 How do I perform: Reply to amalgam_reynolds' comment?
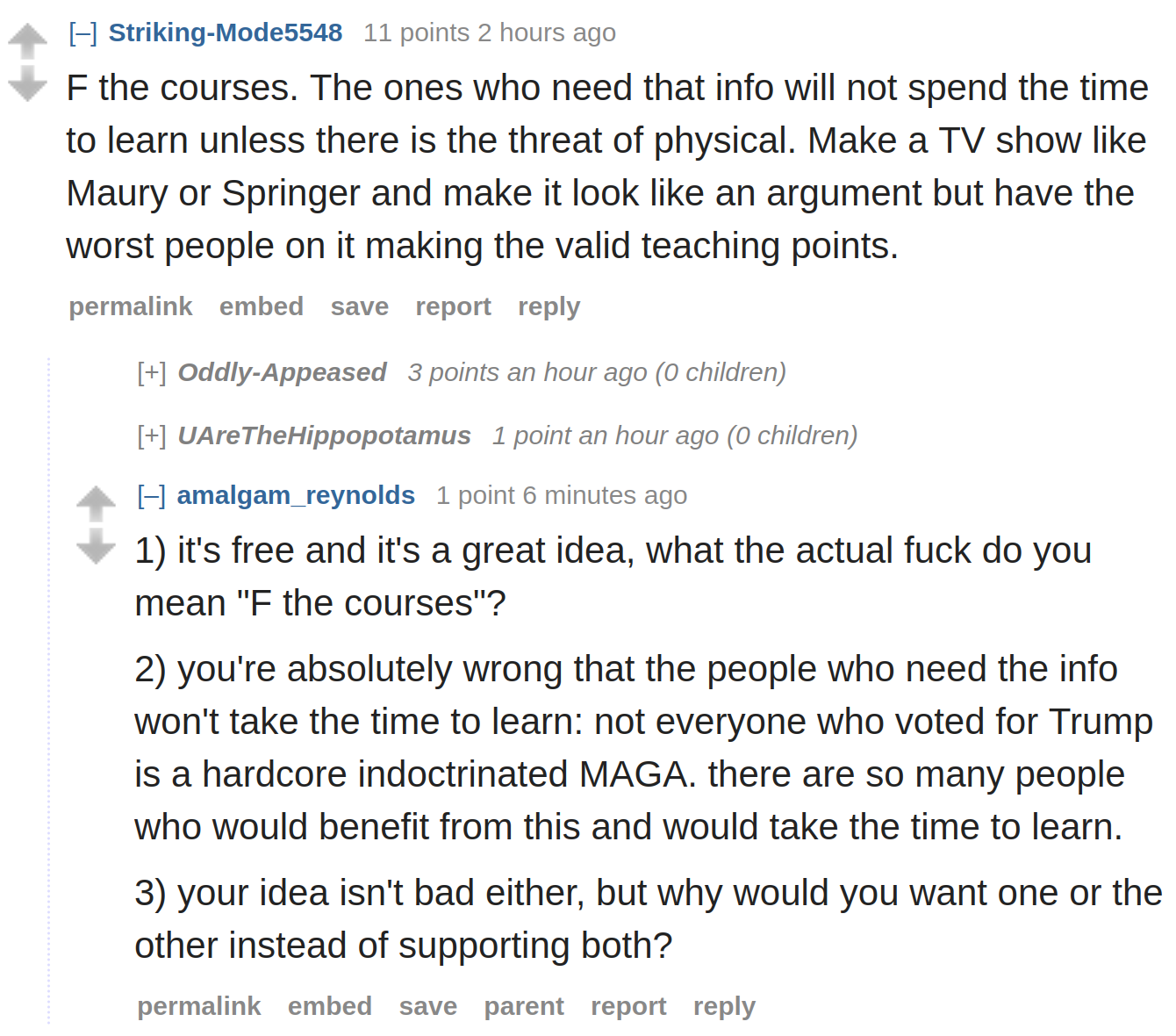coord(724,1006)
